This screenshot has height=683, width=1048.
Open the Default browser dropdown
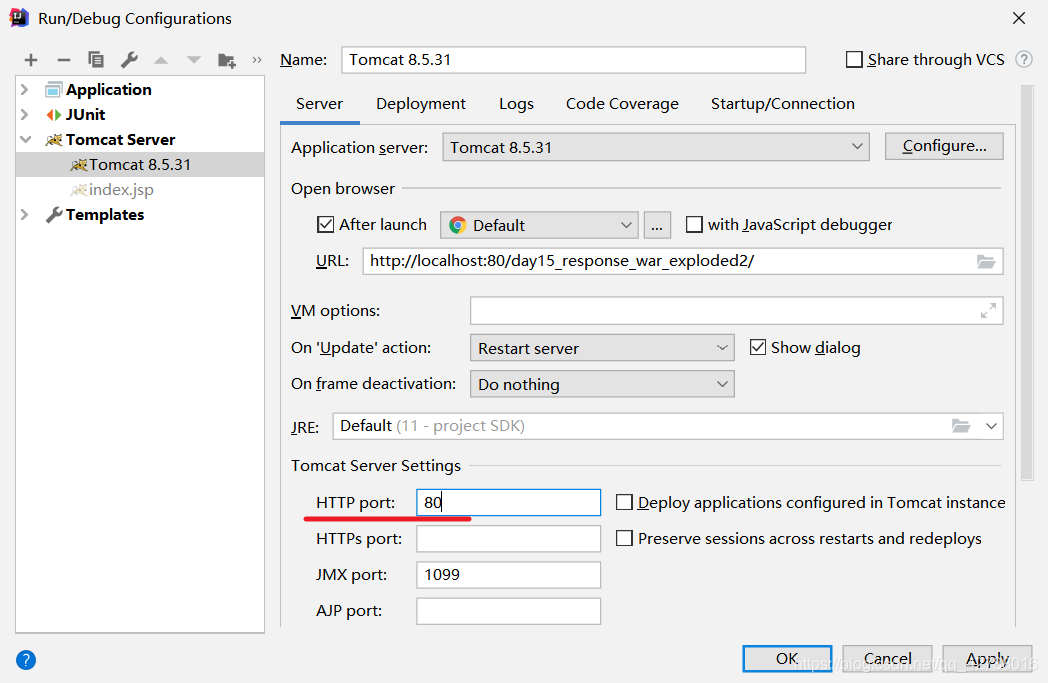click(x=539, y=225)
